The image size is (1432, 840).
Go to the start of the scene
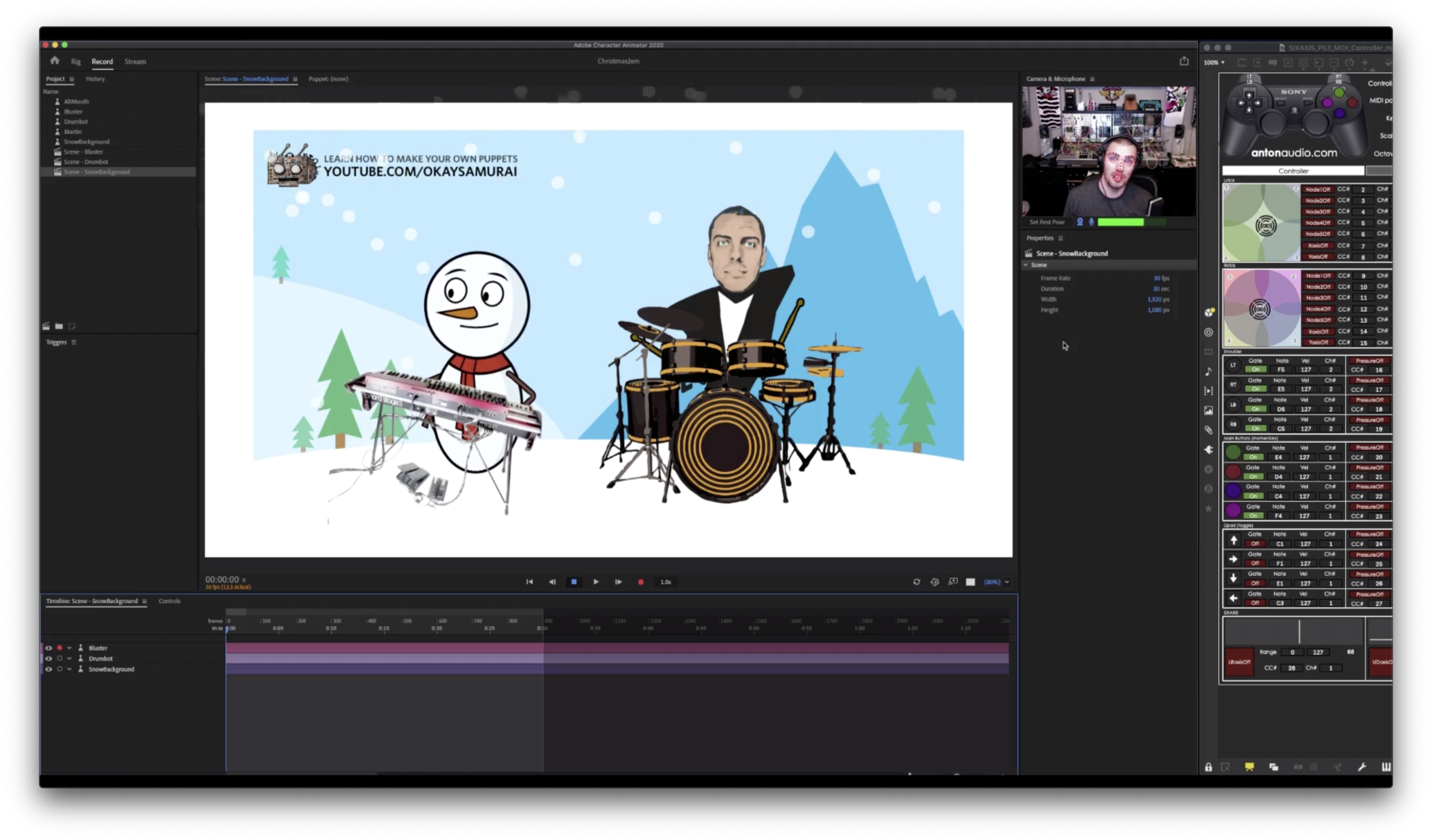pos(529,582)
